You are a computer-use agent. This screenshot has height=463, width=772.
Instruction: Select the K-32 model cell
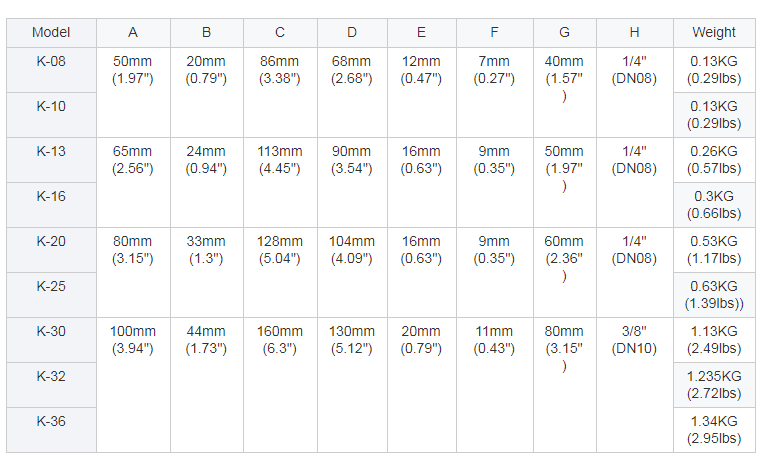(x=51, y=376)
